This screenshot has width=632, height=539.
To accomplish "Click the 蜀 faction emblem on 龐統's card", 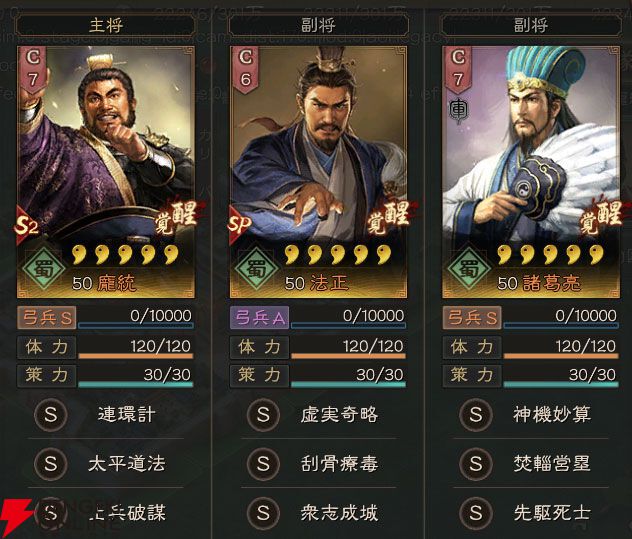I will (44, 268).
